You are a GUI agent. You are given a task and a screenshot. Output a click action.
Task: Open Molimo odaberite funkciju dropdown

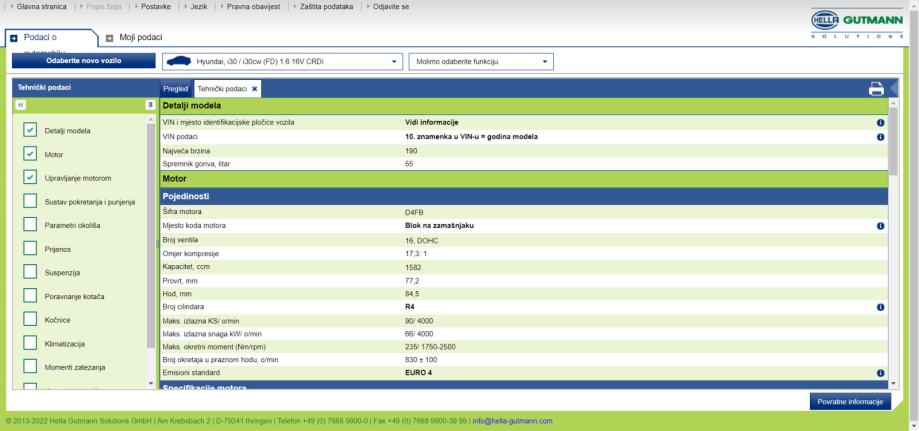point(481,62)
